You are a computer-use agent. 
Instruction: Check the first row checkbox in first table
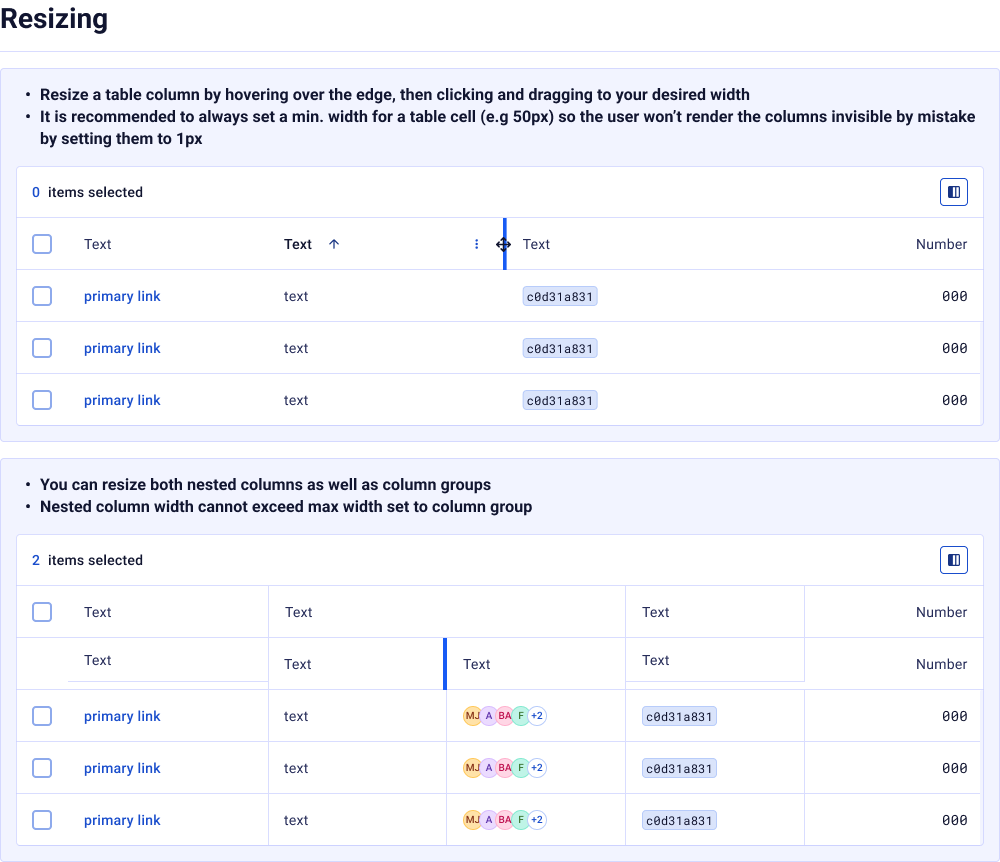click(x=42, y=296)
